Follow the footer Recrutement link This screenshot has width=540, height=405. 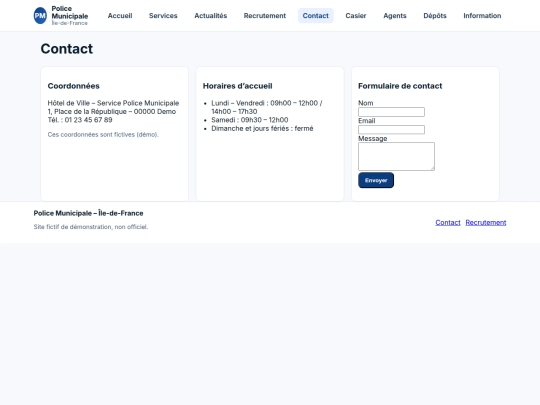[486, 222]
